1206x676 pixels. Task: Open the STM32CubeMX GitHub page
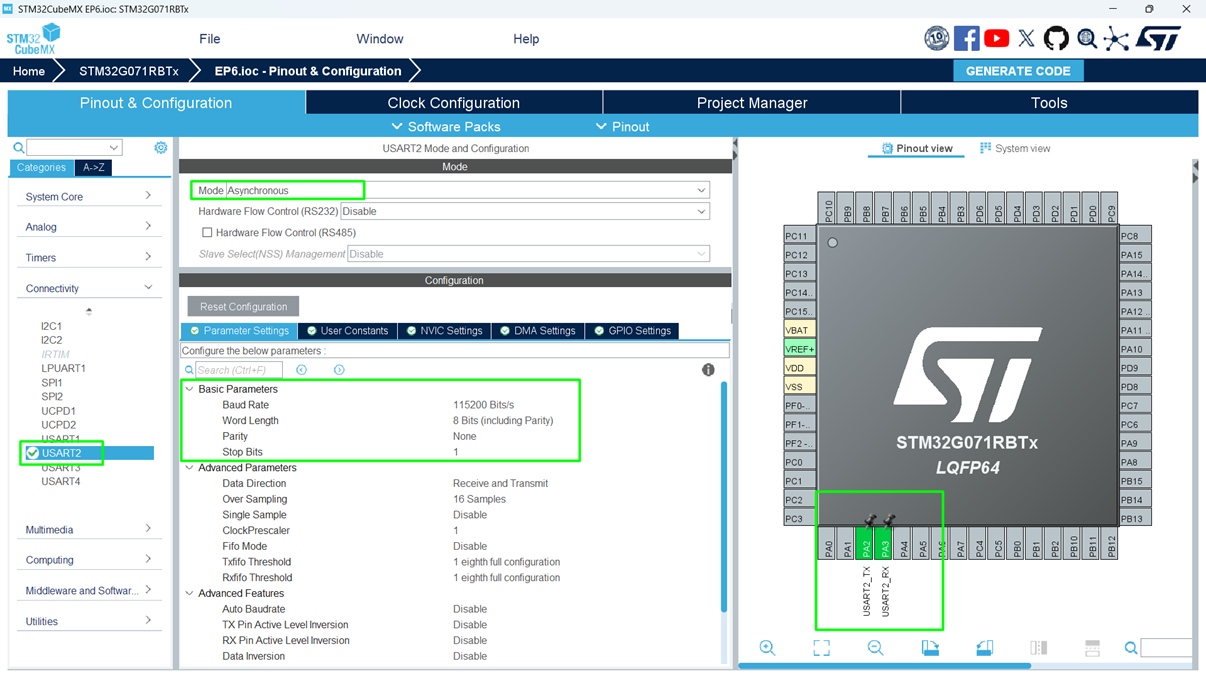(1056, 38)
